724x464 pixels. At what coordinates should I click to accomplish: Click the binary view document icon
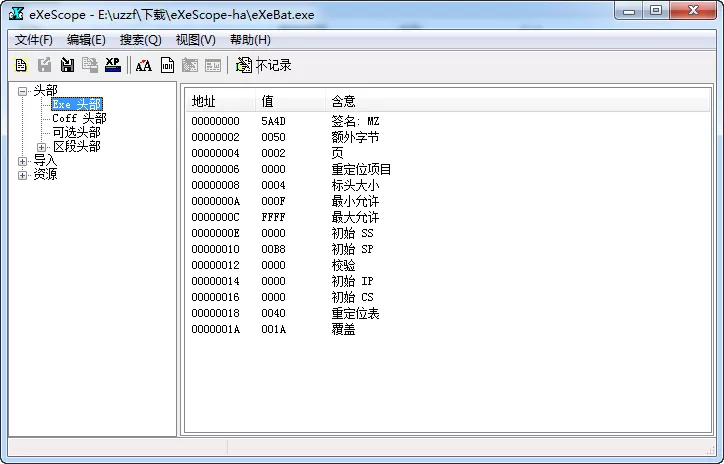[168, 65]
